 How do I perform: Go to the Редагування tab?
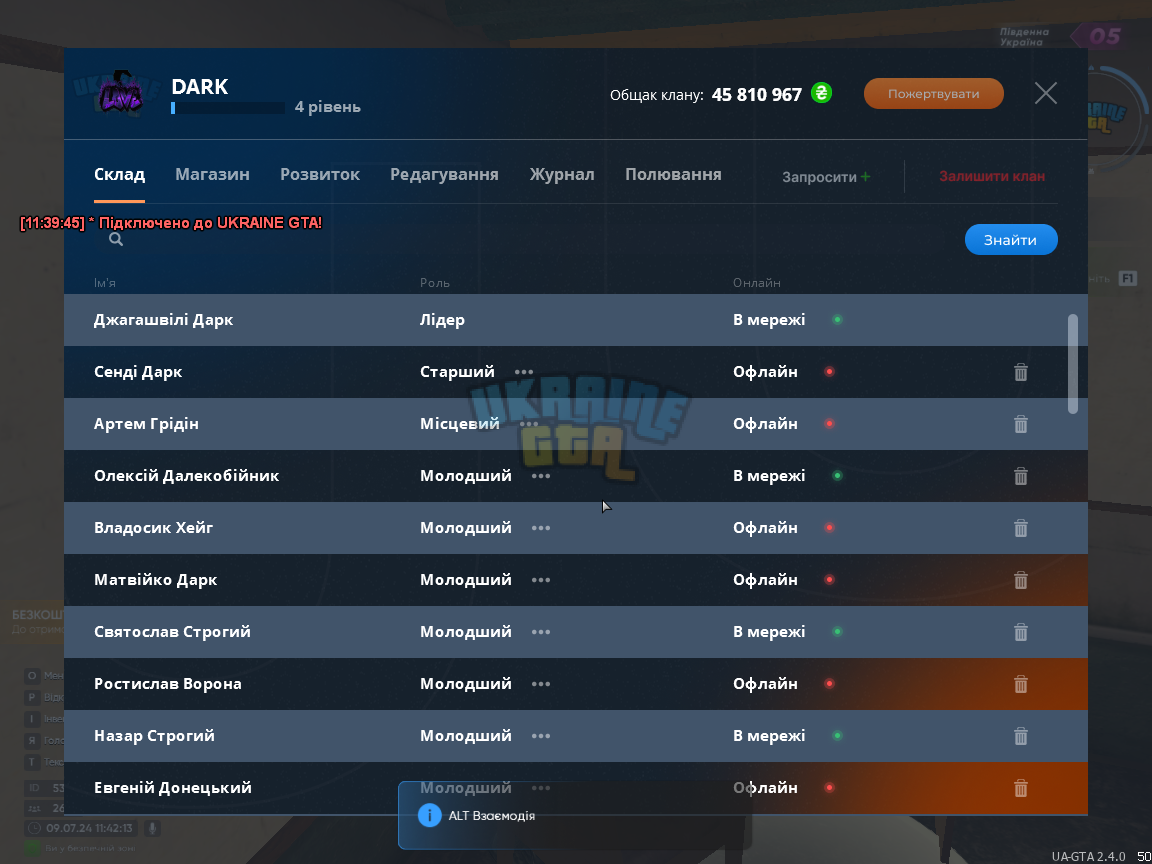click(x=444, y=175)
